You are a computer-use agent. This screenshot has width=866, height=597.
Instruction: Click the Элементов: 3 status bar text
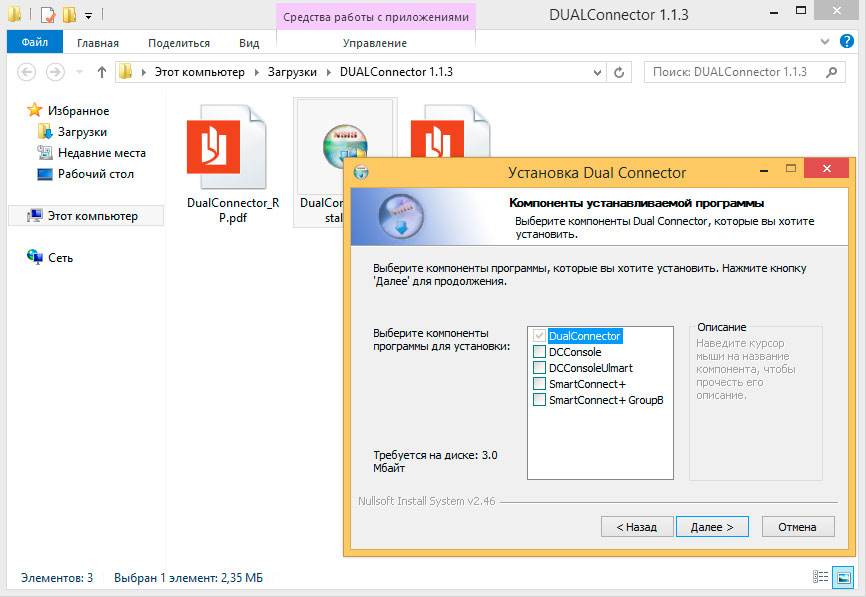coord(57,578)
